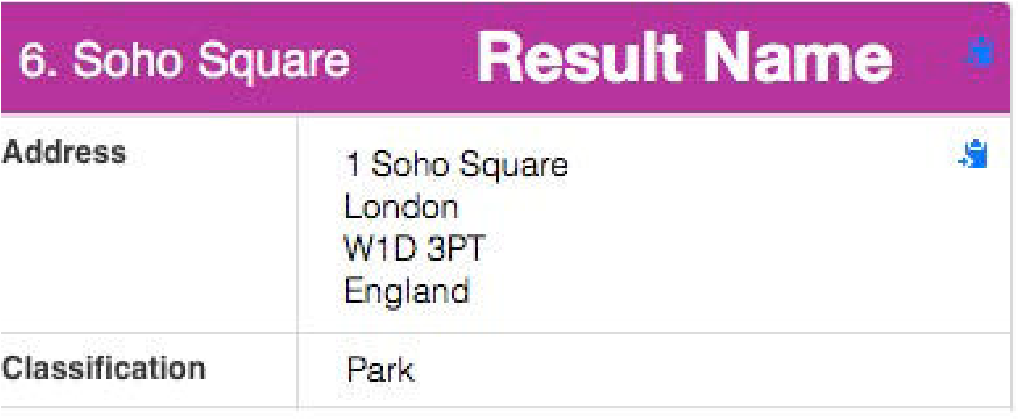The width and height of the screenshot is (1018, 419).
Task: Click the "Result Name" heading text
Action: tap(685, 58)
